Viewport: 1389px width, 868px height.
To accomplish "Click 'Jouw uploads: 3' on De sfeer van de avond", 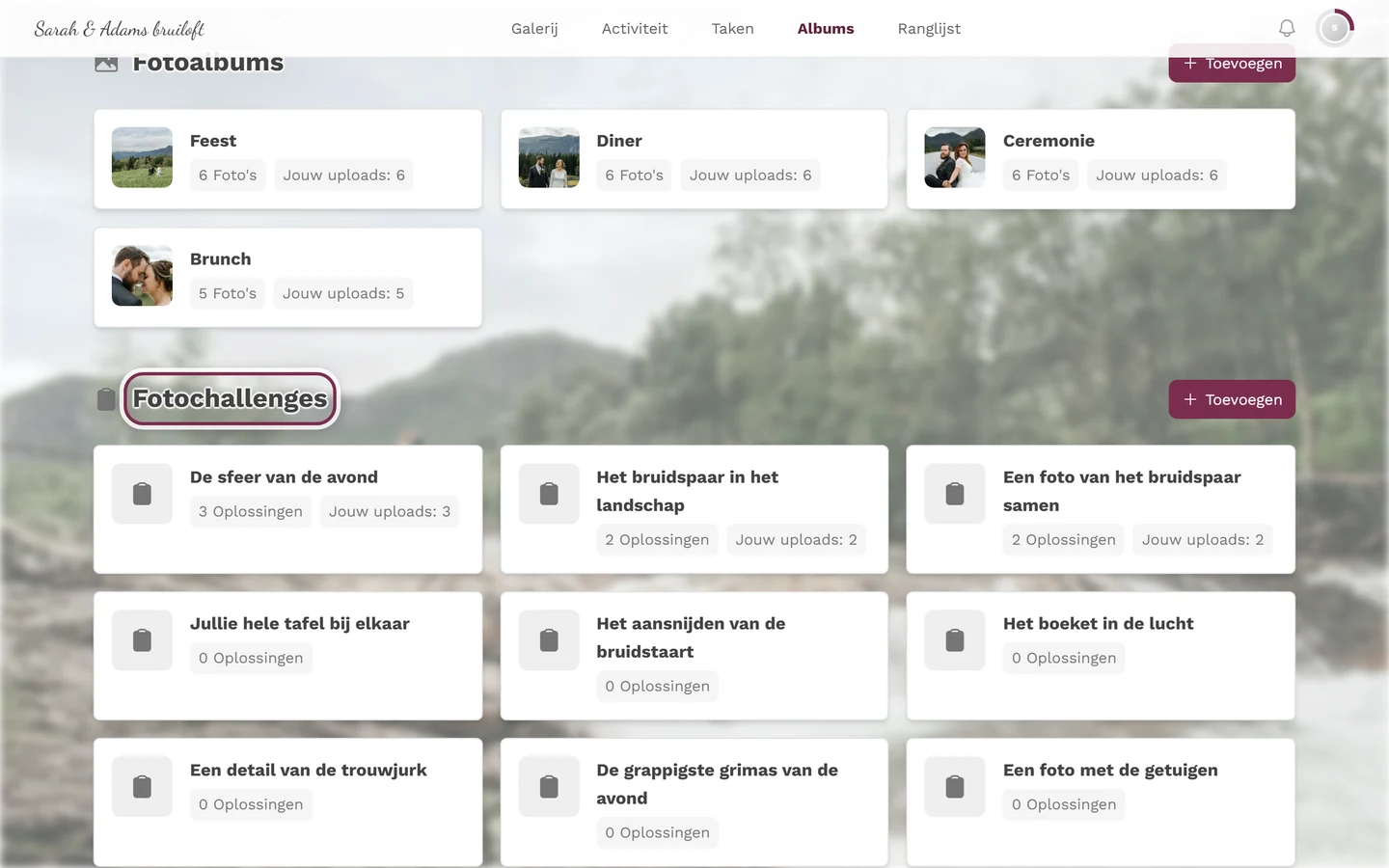I will (x=390, y=511).
